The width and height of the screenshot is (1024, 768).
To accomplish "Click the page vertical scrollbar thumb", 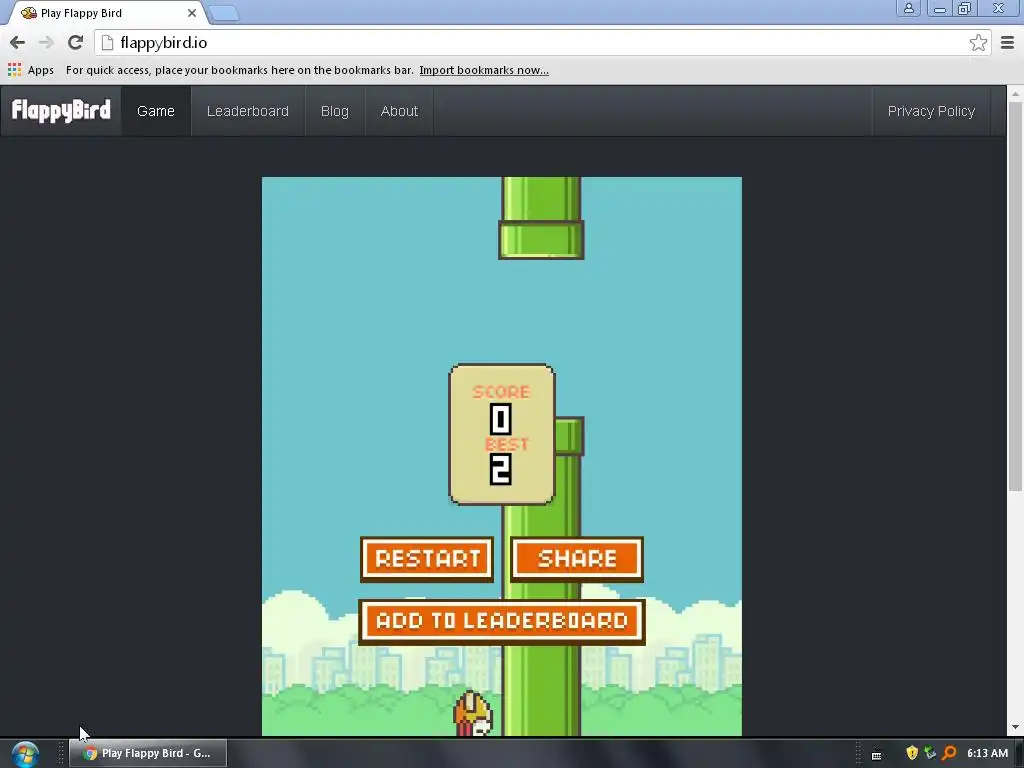I will pos(1015,296).
